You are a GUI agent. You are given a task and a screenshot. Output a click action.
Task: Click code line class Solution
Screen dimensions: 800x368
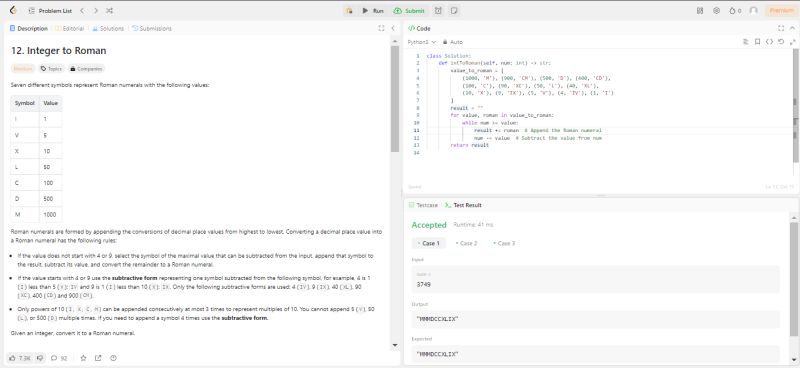(x=449, y=56)
